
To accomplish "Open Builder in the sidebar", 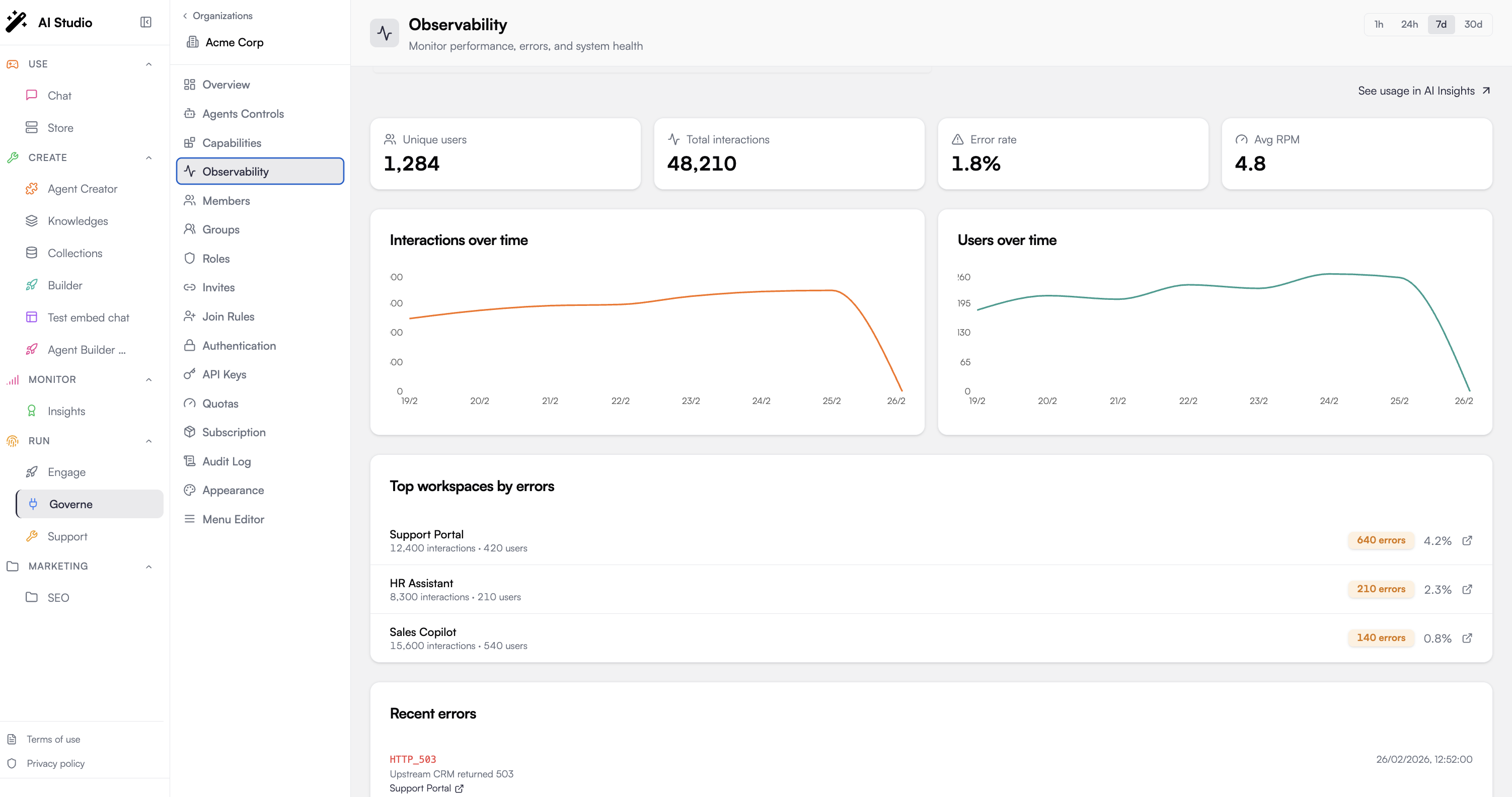I will pos(89,286).
